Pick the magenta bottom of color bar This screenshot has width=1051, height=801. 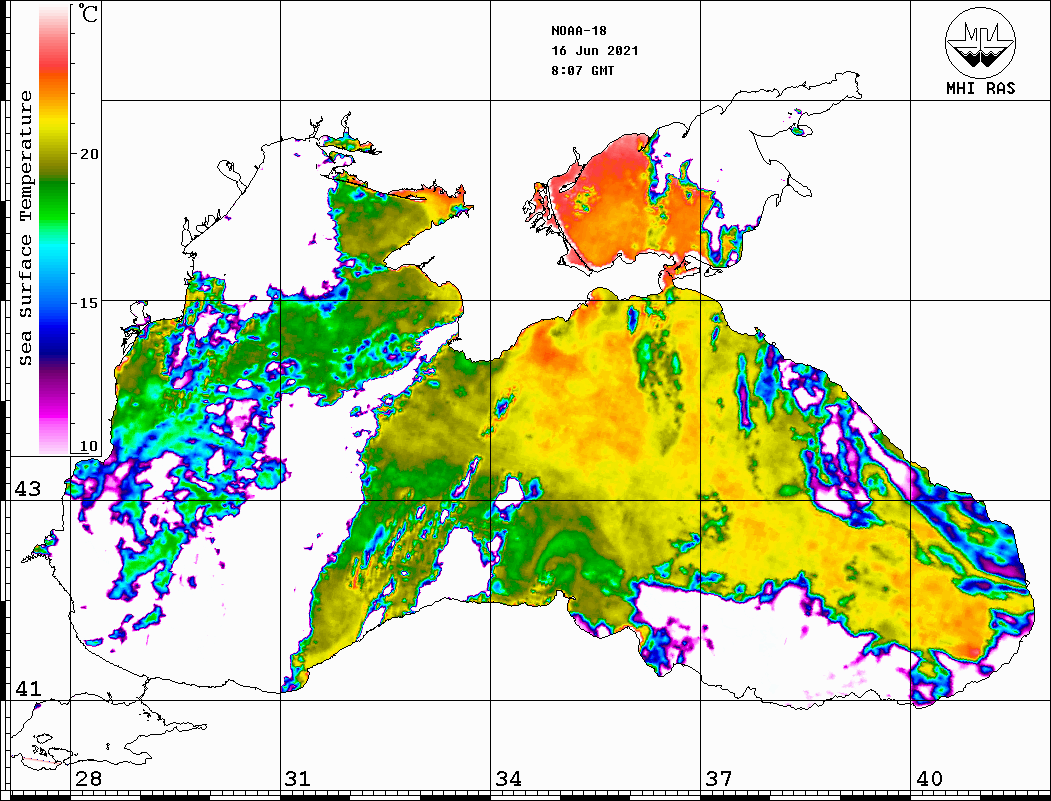click(x=54, y=409)
